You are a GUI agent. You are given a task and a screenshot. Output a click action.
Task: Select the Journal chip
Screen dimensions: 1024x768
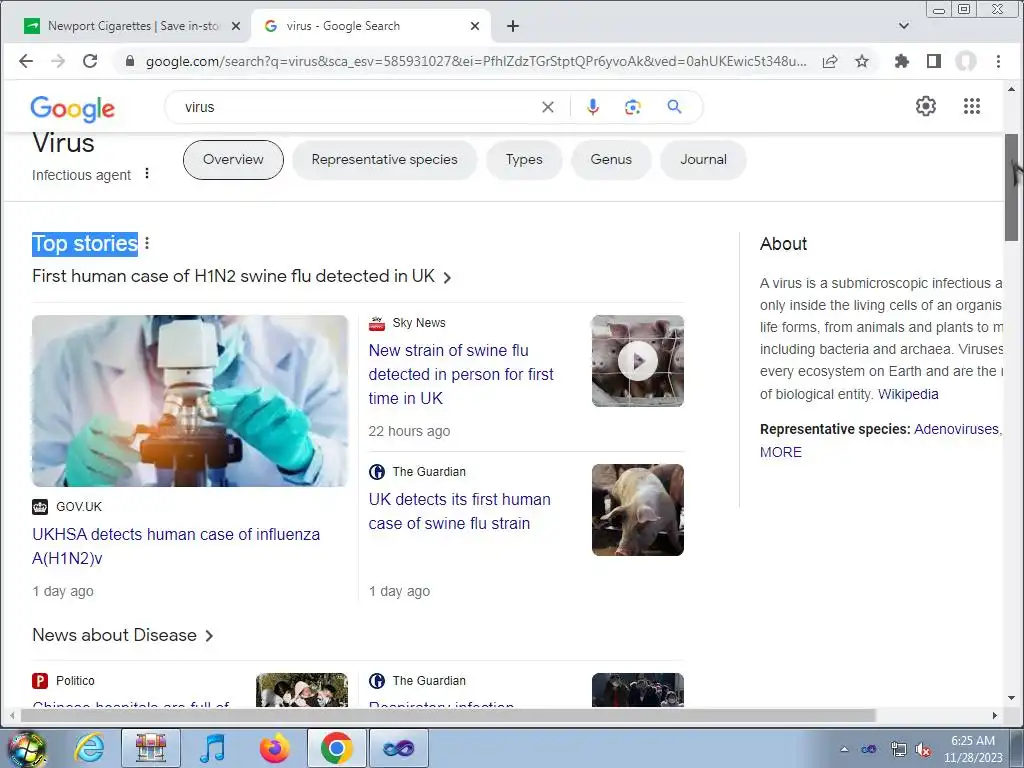pos(703,159)
